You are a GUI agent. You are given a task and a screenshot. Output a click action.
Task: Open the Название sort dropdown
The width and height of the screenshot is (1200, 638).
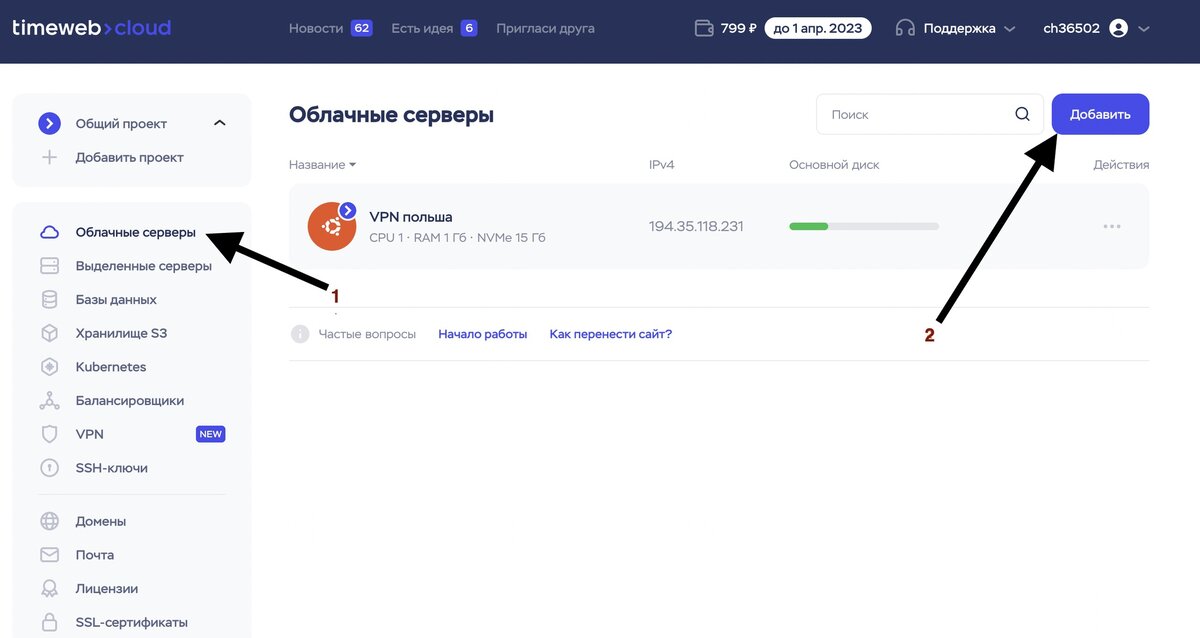pos(313,164)
